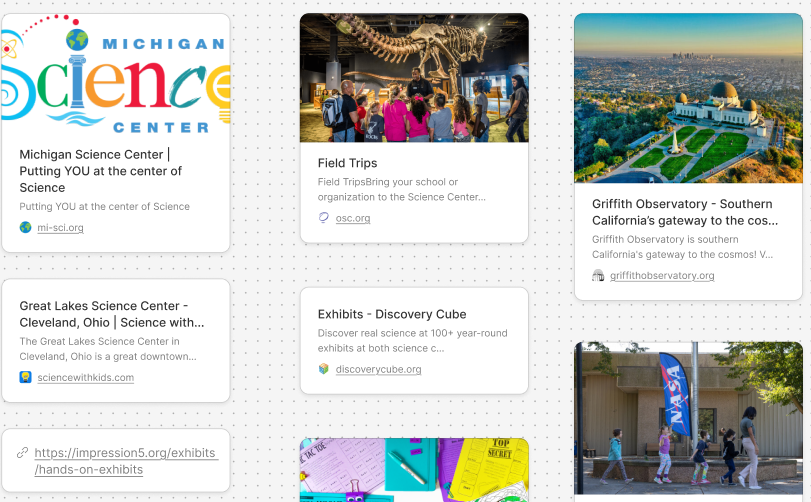Screen dimensions: 811x502
Task: Open the osc.org link
Action: [353, 218]
